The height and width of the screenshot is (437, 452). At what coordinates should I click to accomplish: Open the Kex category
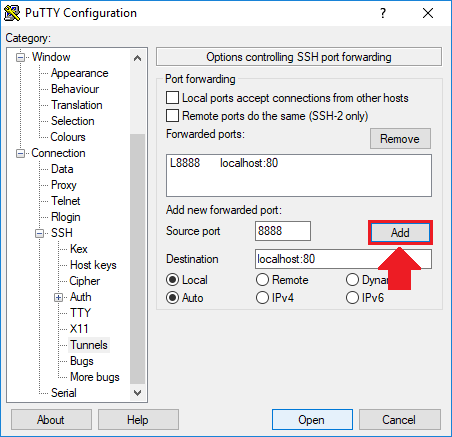point(79,249)
